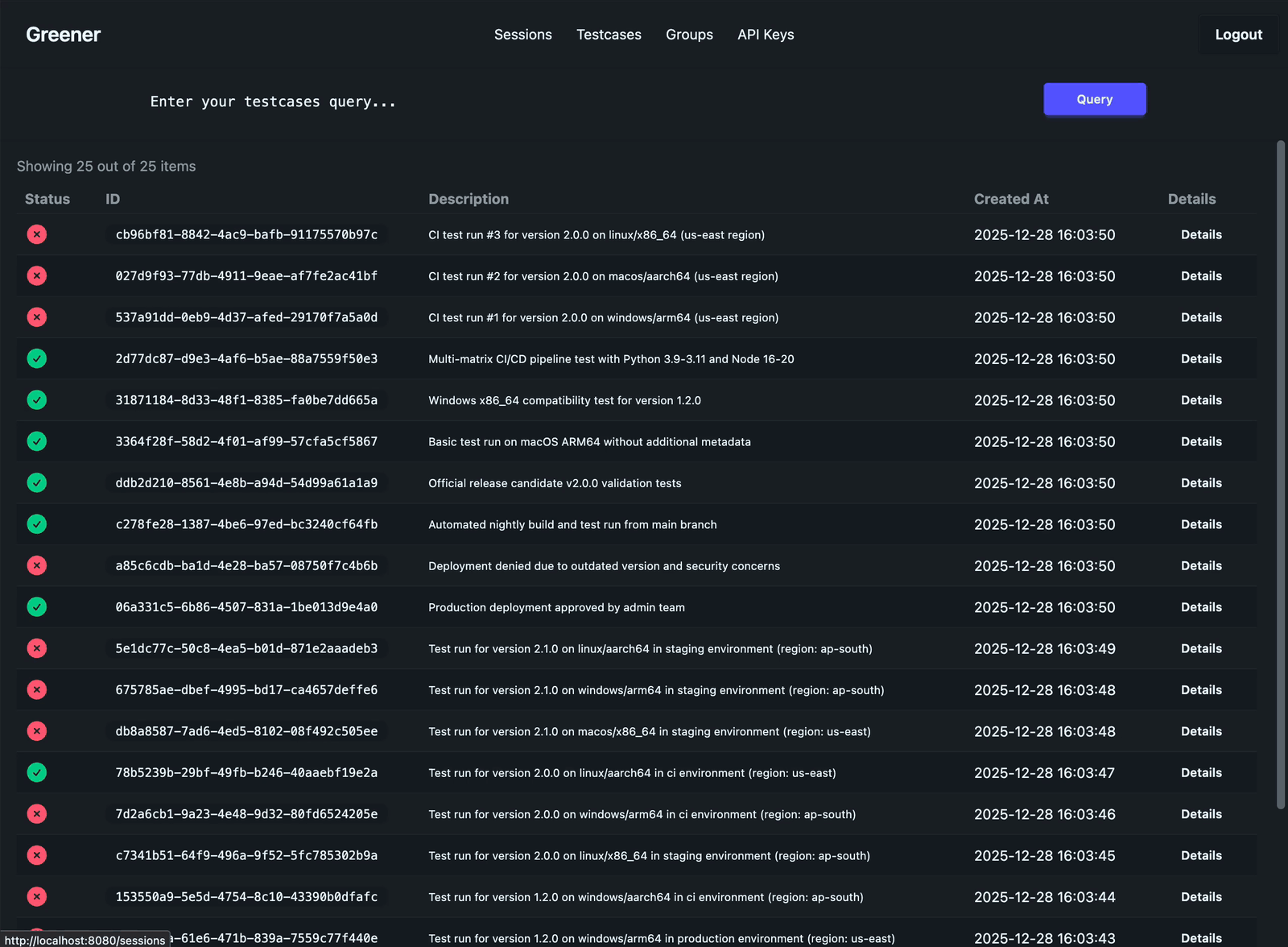
Task: Switch to the Testcases tab
Action: pyautogui.click(x=609, y=35)
